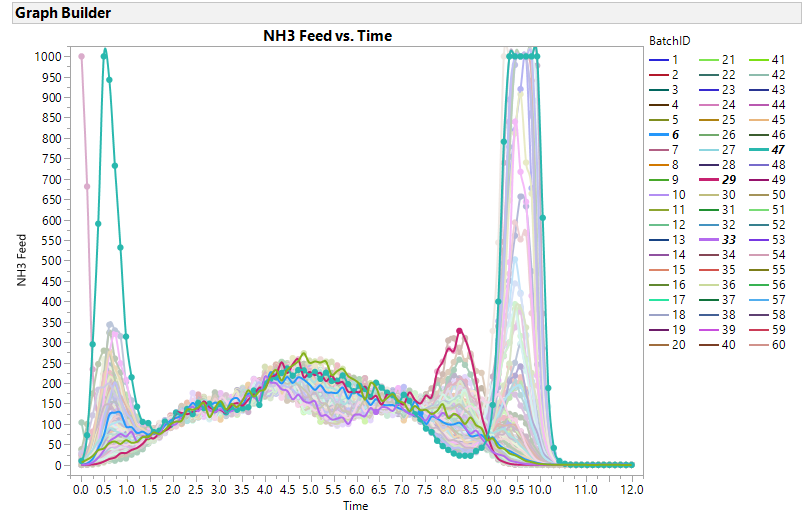
Task: Click the 250 y-axis tick label
Action: click(51, 364)
